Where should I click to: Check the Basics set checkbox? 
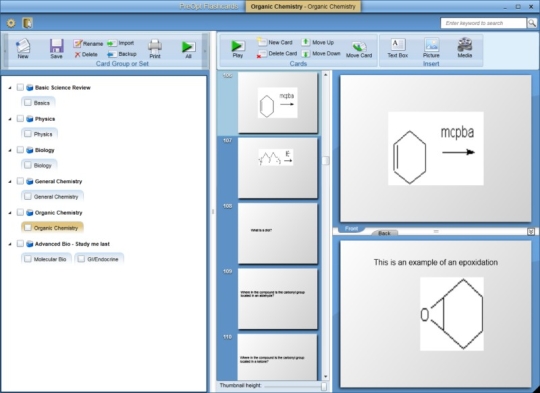pos(28,103)
